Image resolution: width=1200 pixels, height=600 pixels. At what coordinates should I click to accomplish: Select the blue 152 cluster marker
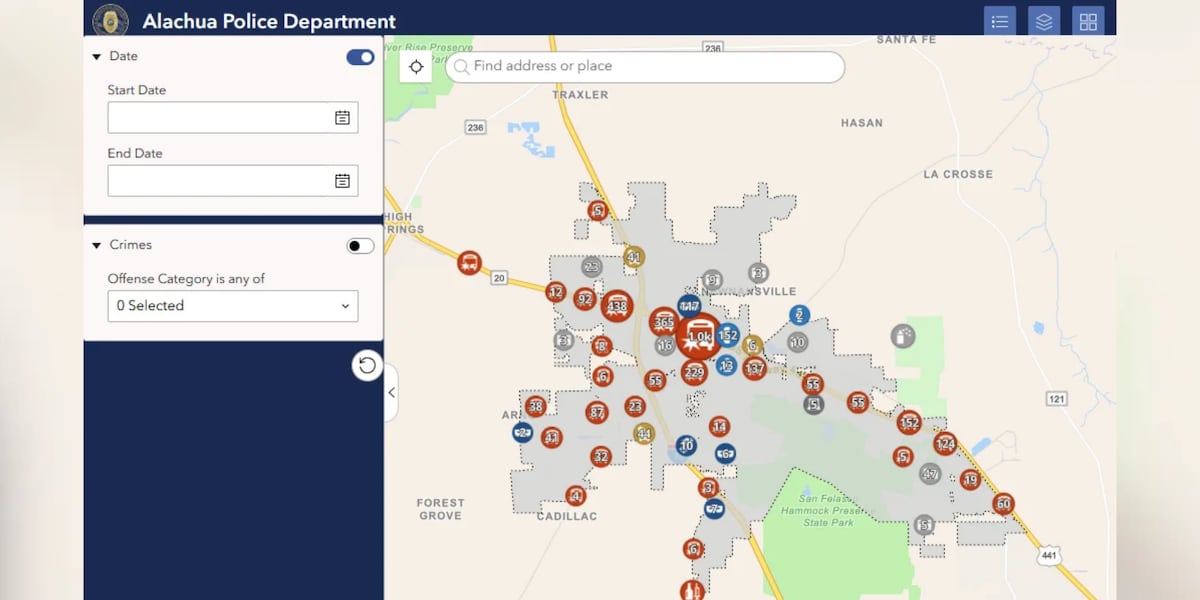click(x=727, y=335)
